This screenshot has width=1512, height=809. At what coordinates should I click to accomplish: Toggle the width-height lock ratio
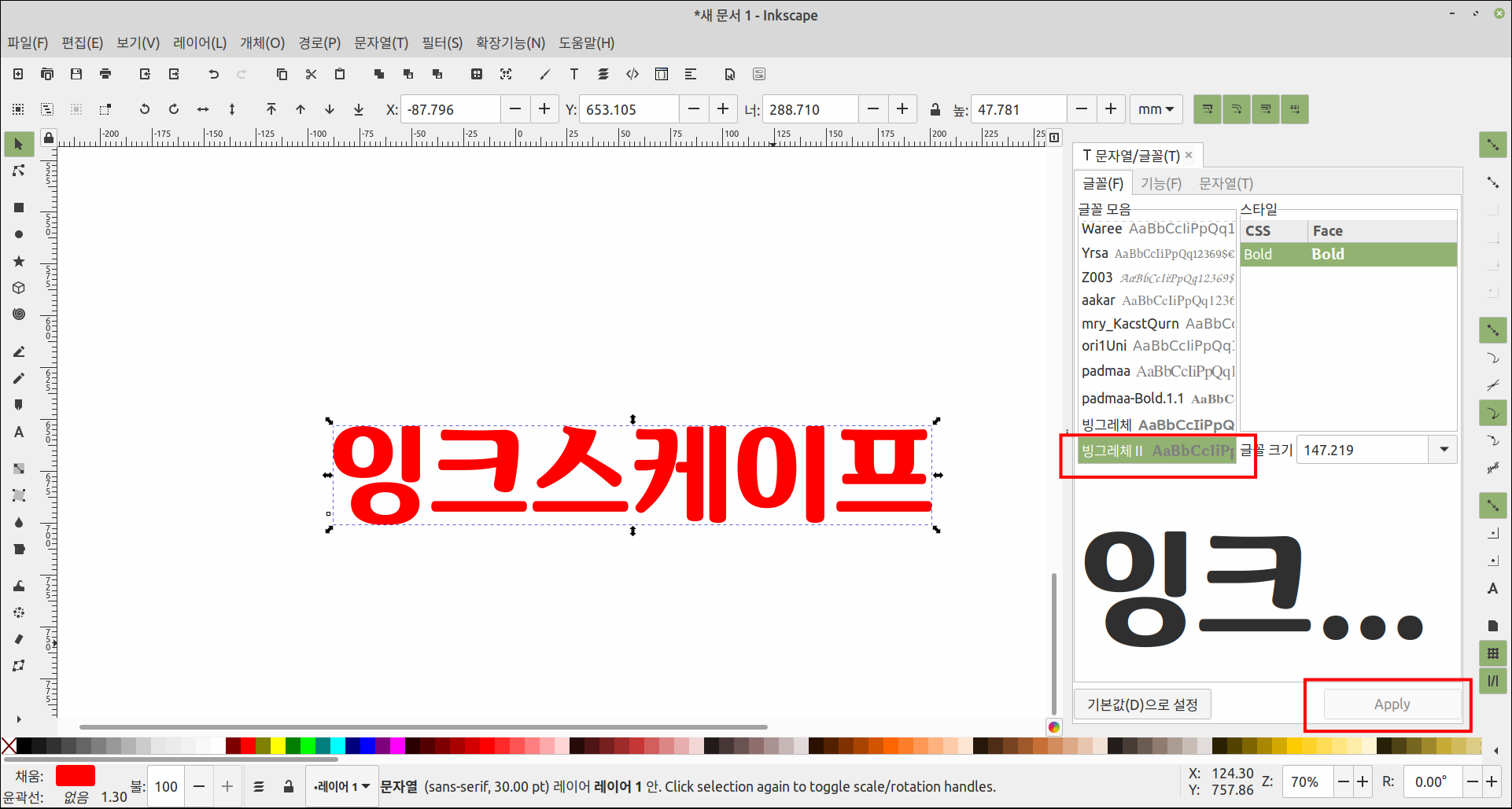click(935, 109)
